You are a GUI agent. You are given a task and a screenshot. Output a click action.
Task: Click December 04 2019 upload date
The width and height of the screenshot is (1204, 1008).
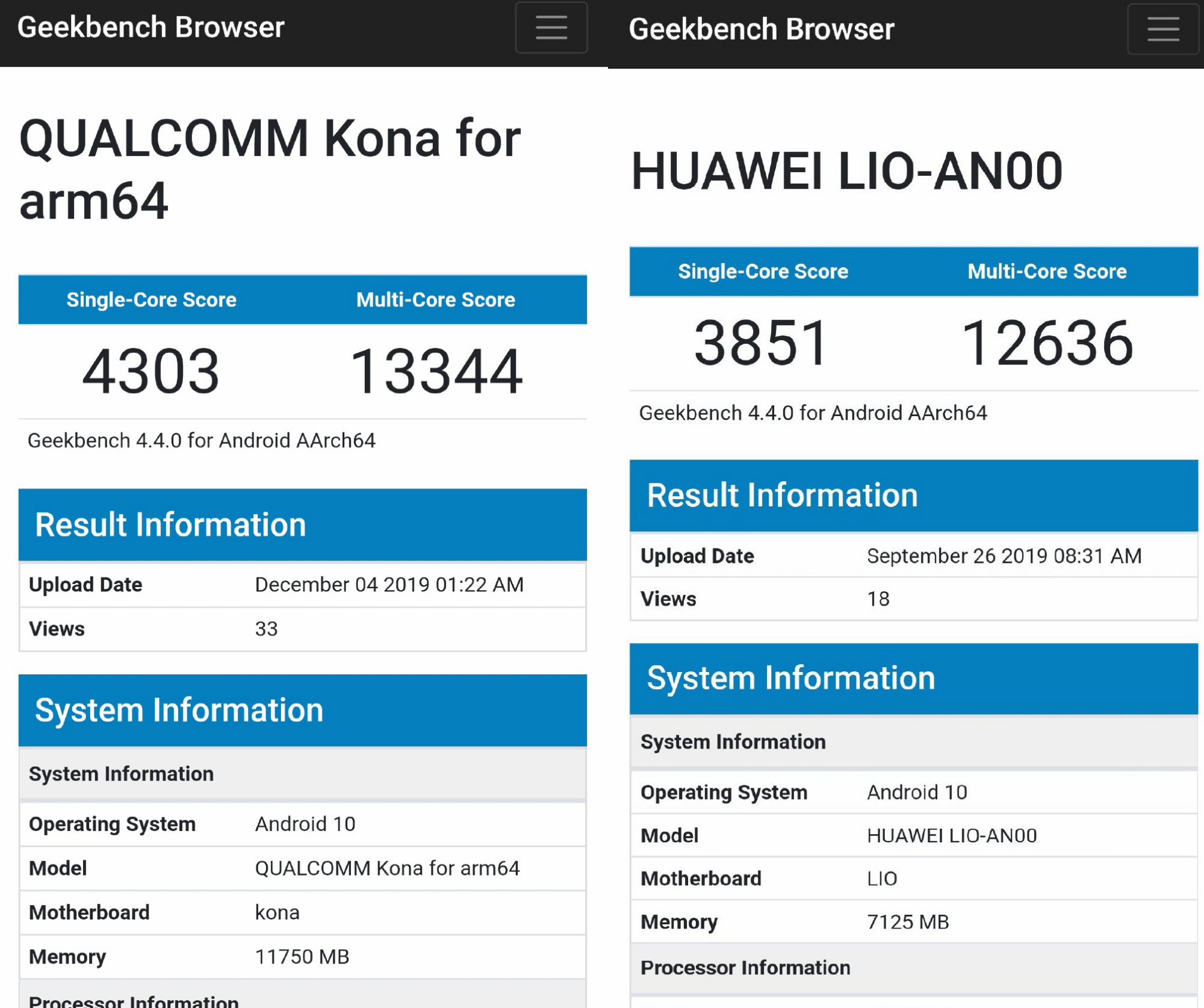(389, 585)
